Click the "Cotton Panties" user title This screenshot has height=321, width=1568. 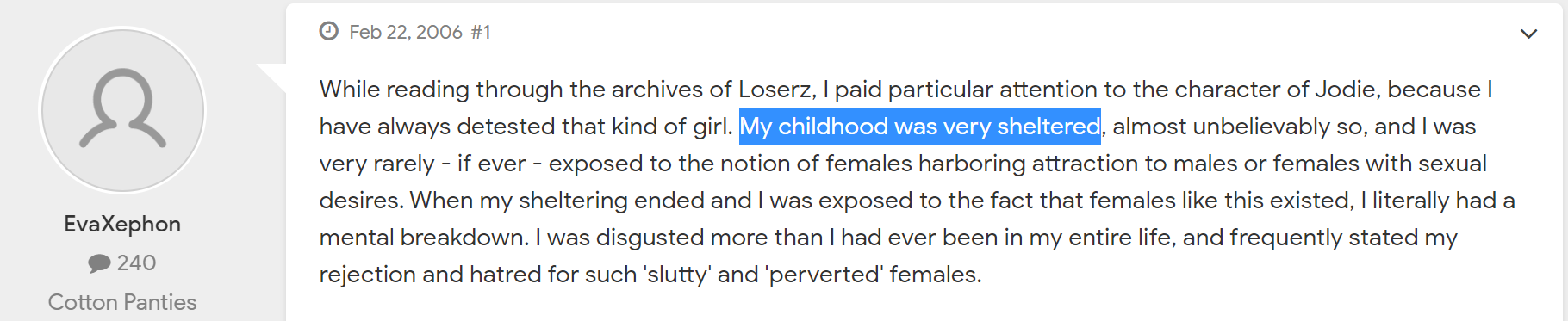click(122, 302)
